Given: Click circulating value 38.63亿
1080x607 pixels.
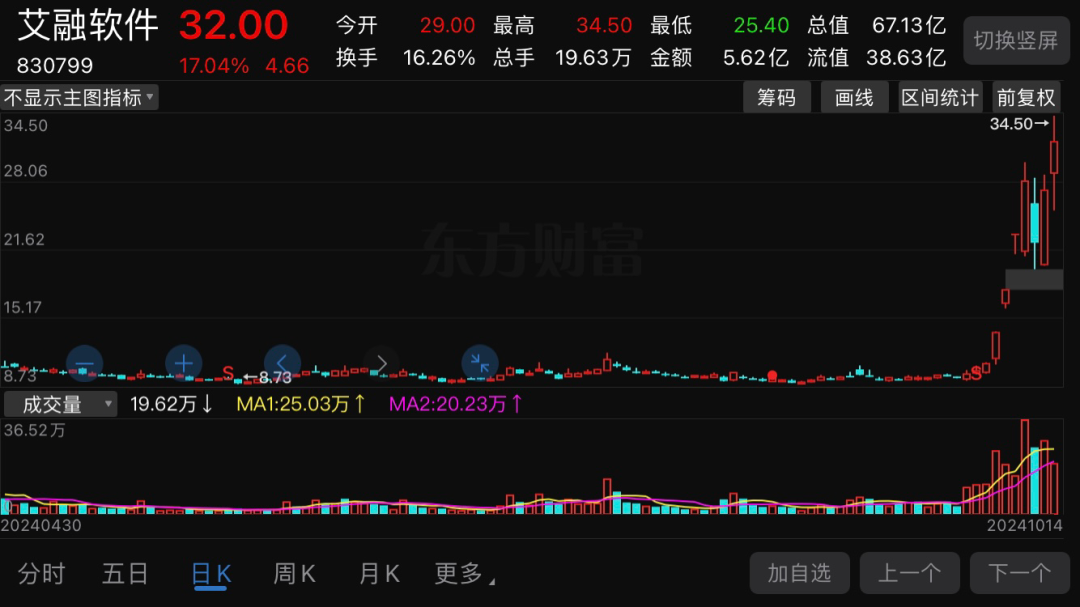Looking at the screenshot, I should [x=906, y=58].
